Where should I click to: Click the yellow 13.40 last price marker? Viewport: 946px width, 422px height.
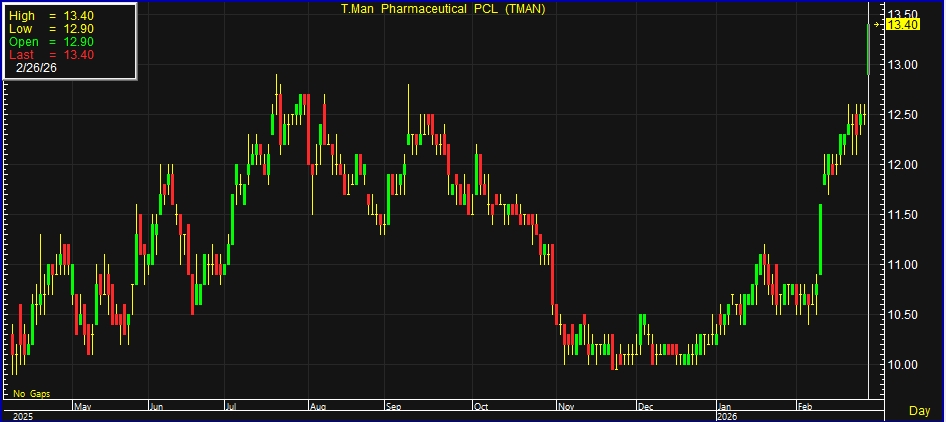click(x=903, y=24)
